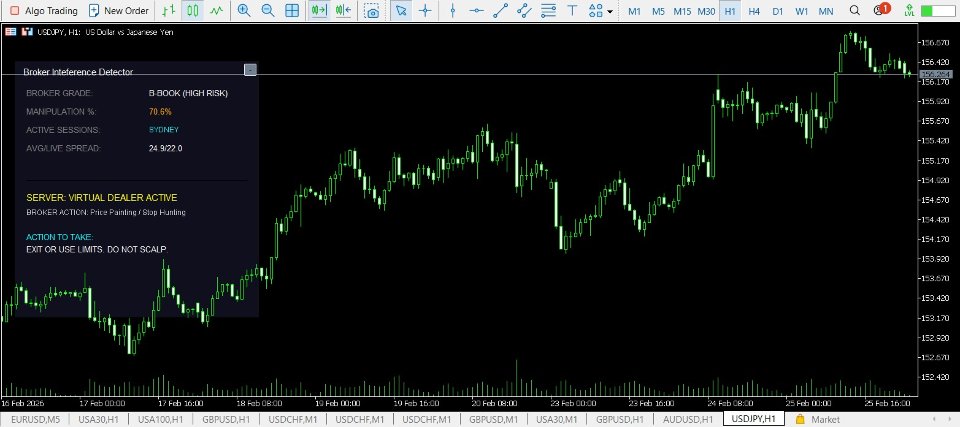960x427 pixels.
Task: Switch timeframe to M5
Action: pyautogui.click(x=658, y=11)
